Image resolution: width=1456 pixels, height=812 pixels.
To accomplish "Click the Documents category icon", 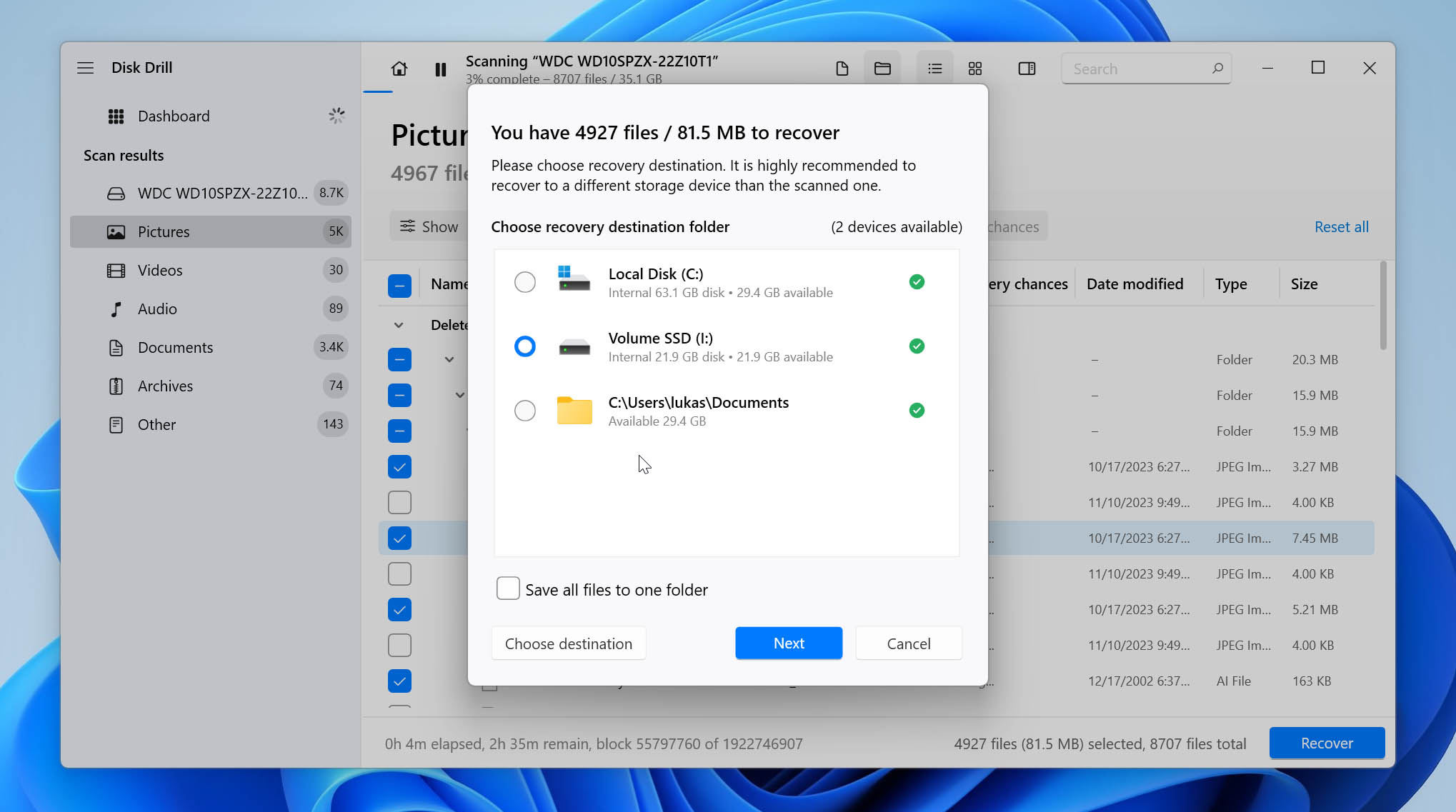I will pyautogui.click(x=115, y=347).
